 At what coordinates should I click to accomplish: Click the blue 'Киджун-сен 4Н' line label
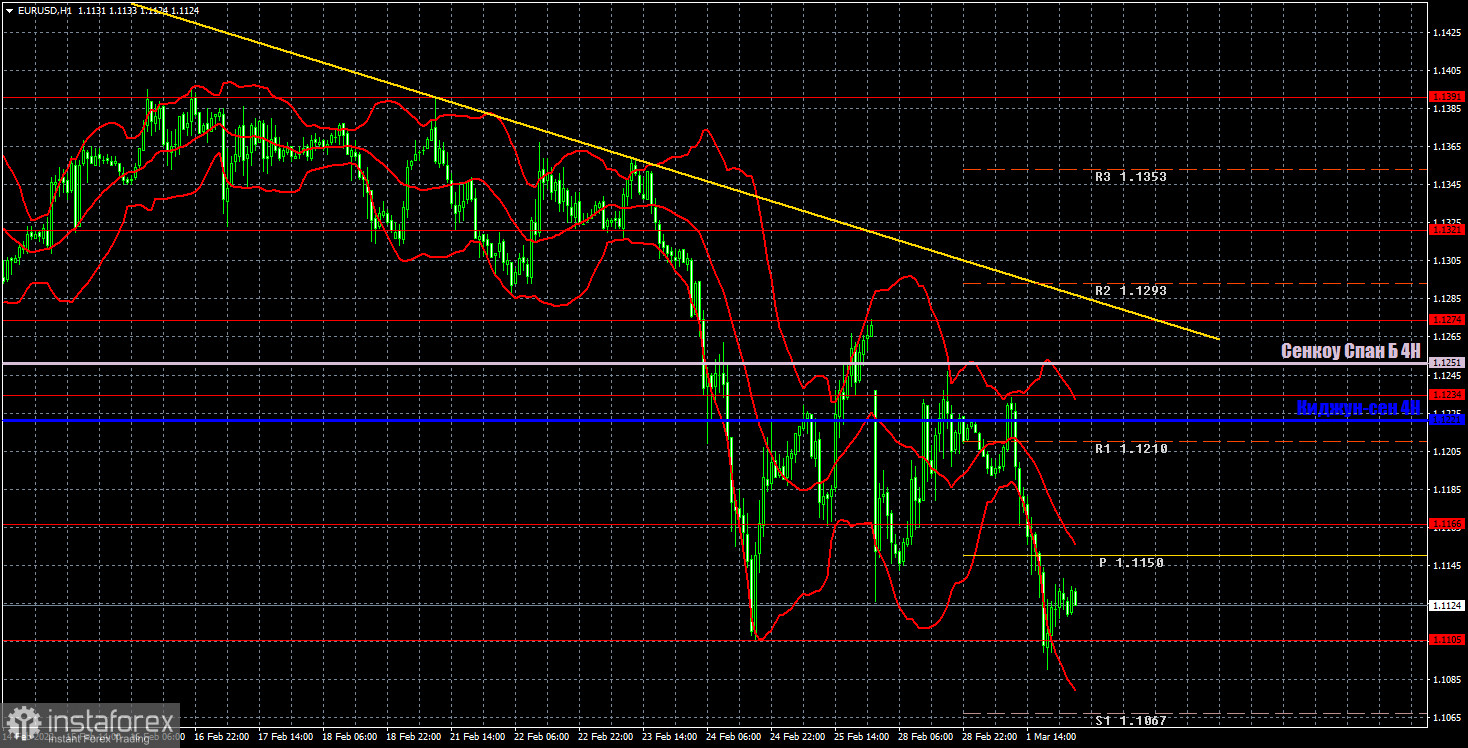[x=1358, y=408]
